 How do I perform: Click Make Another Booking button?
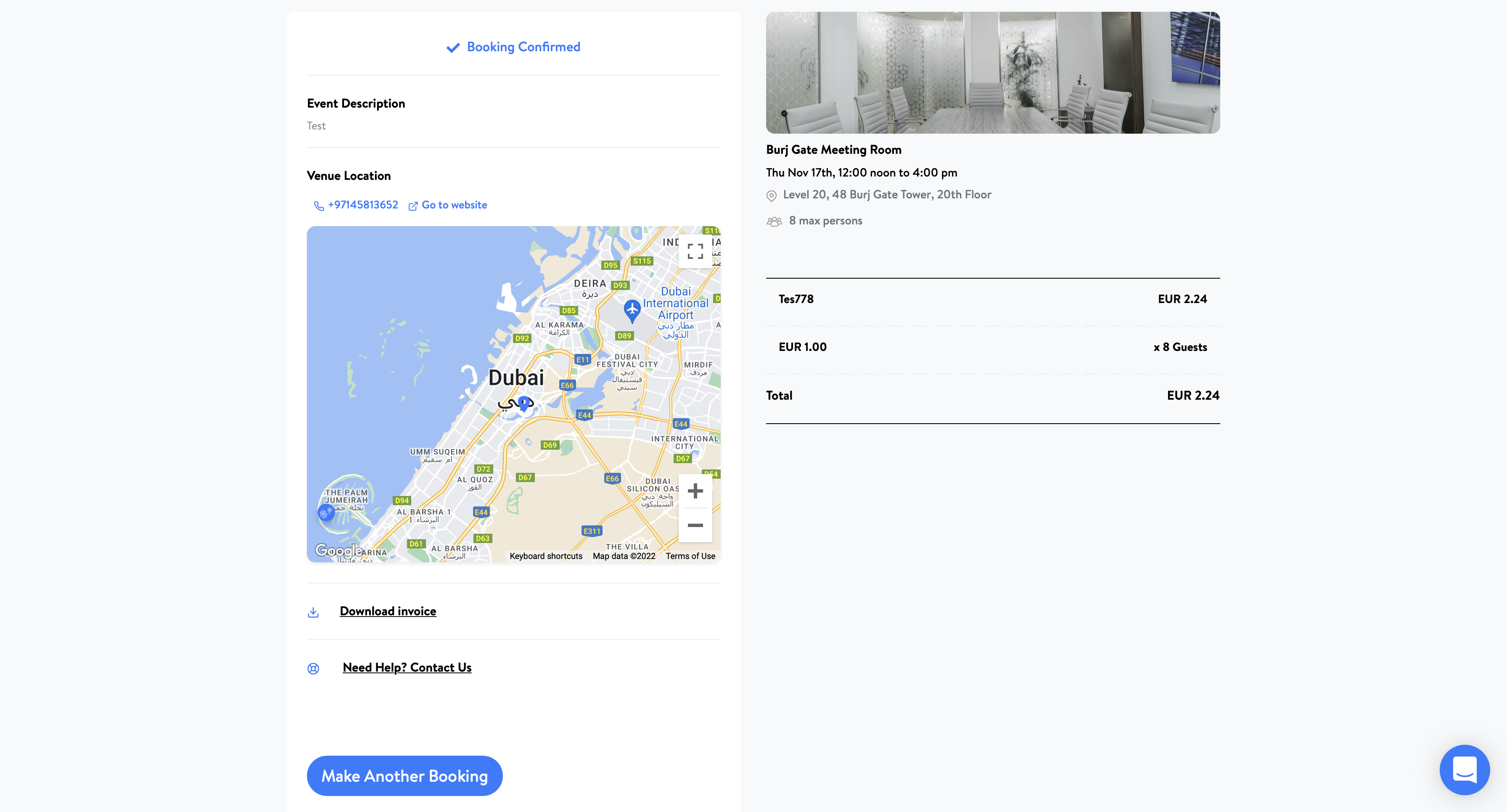pyautogui.click(x=405, y=776)
